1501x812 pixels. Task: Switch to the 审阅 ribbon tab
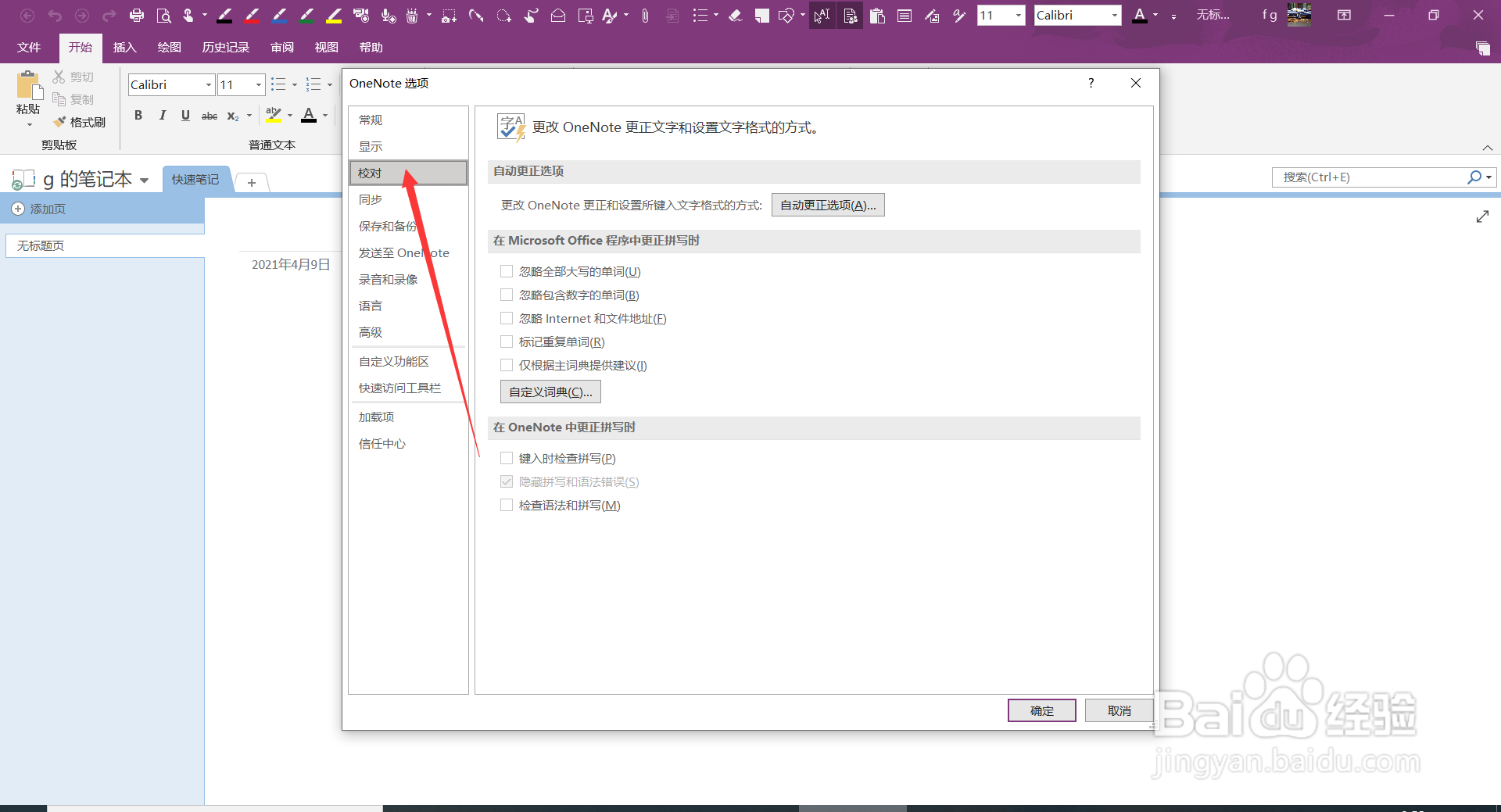(282, 48)
